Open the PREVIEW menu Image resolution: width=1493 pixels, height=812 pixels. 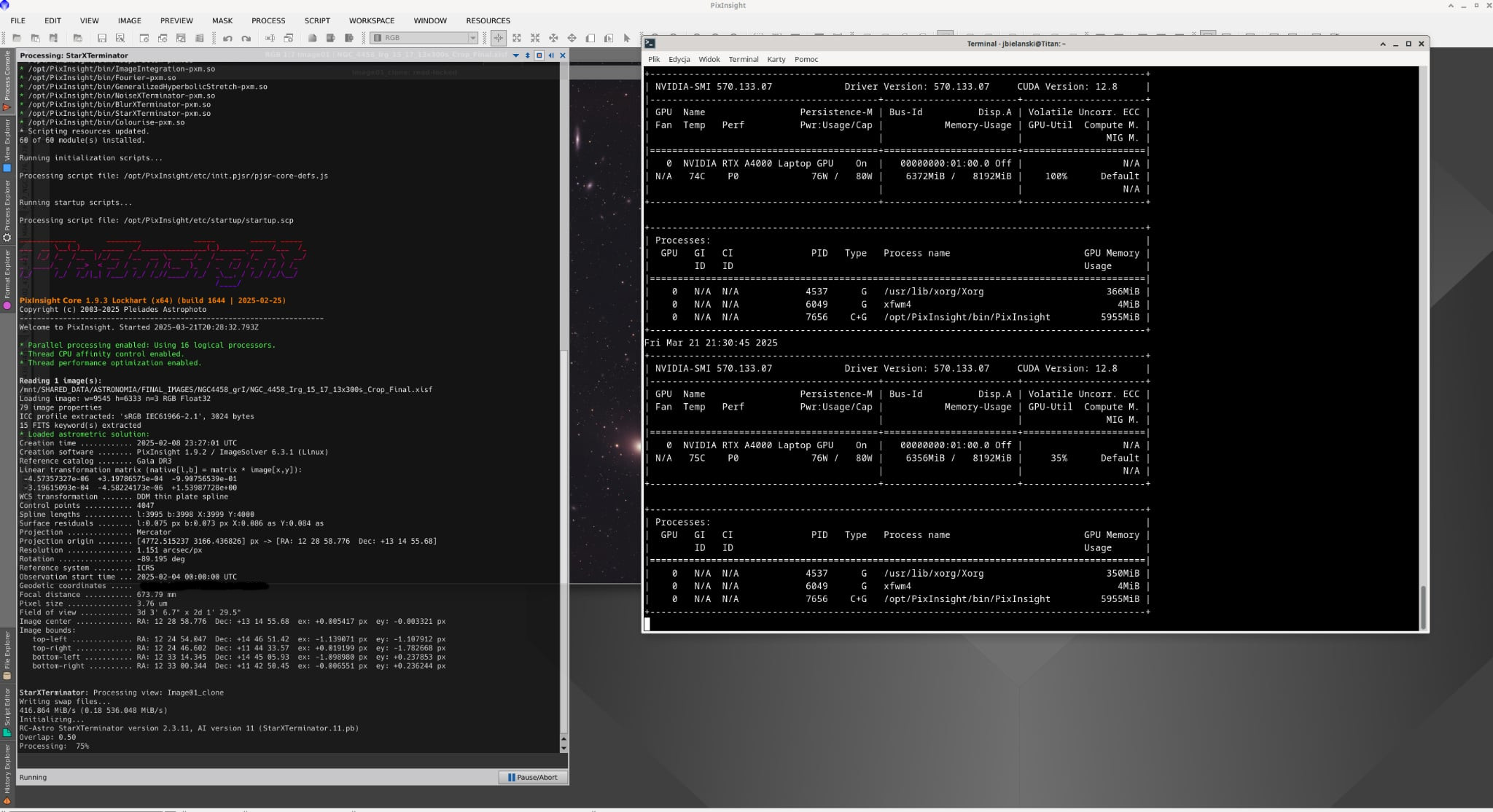click(176, 20)
